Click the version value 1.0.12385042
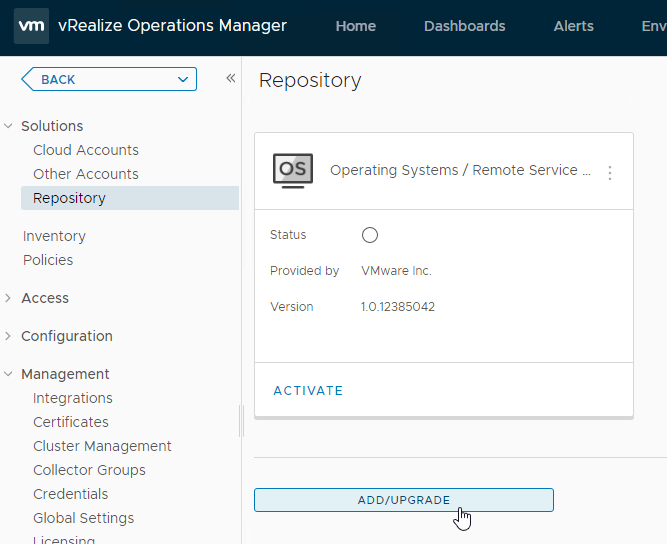 (398, 307)
